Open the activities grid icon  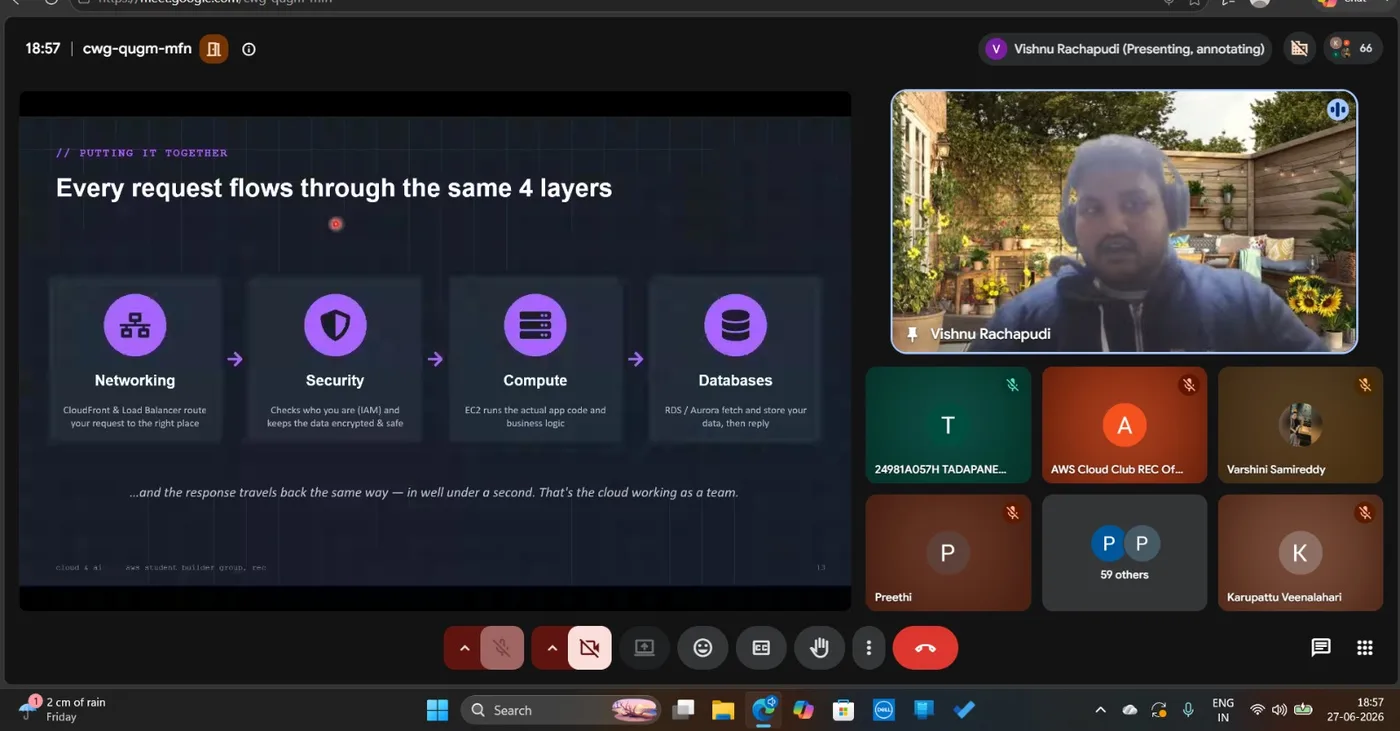(x=1365, y=648)
